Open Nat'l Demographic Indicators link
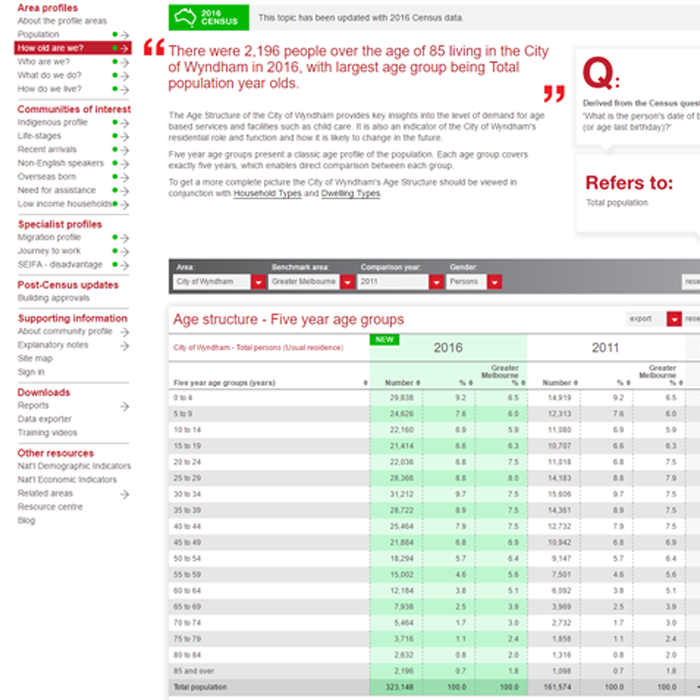 (74, 466)
